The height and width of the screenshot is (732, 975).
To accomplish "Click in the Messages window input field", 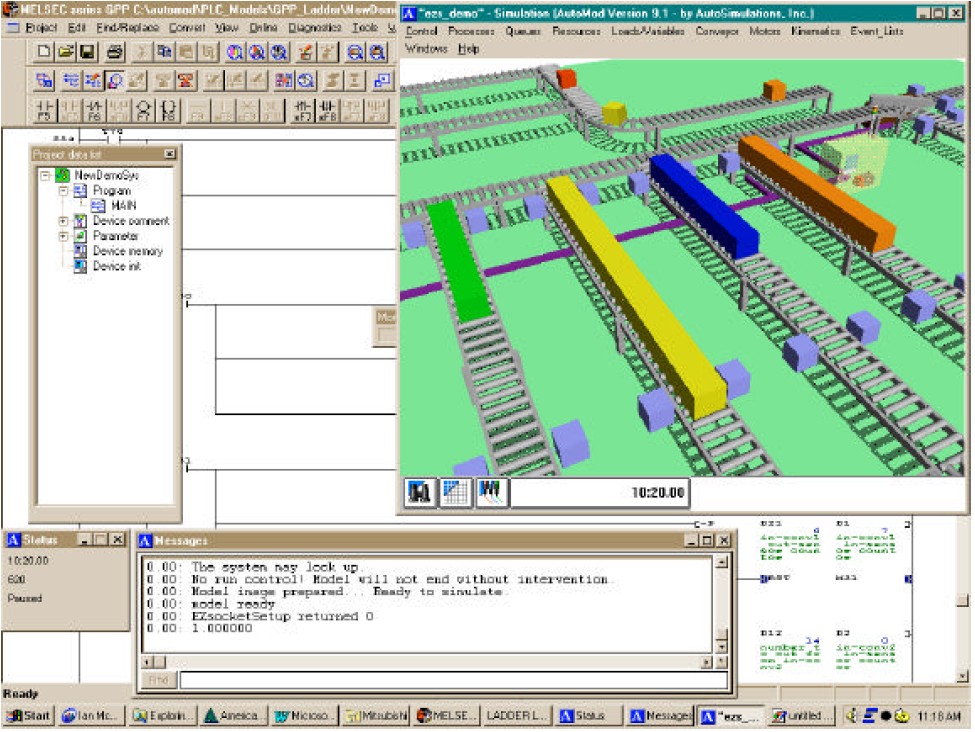I will tap(450, 680).
